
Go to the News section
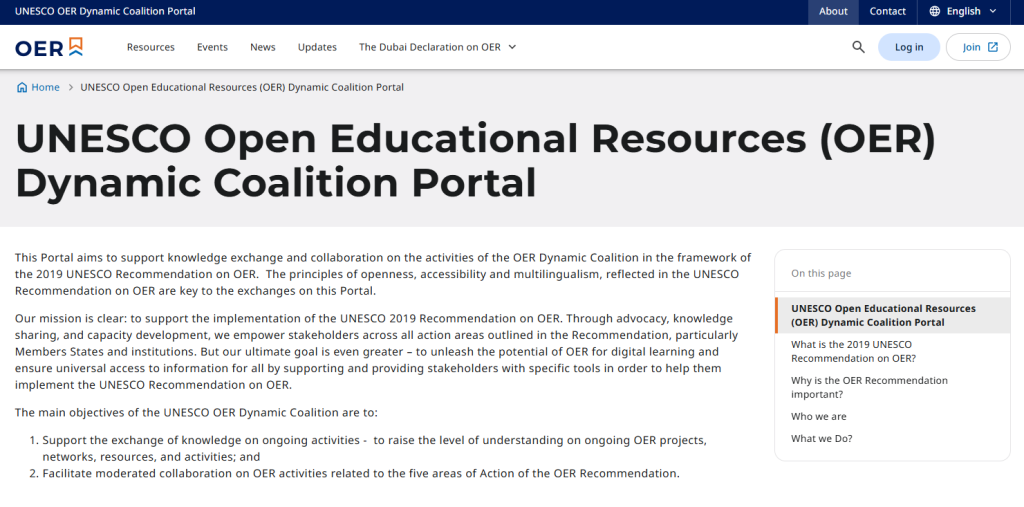click(x=263, y=47)
